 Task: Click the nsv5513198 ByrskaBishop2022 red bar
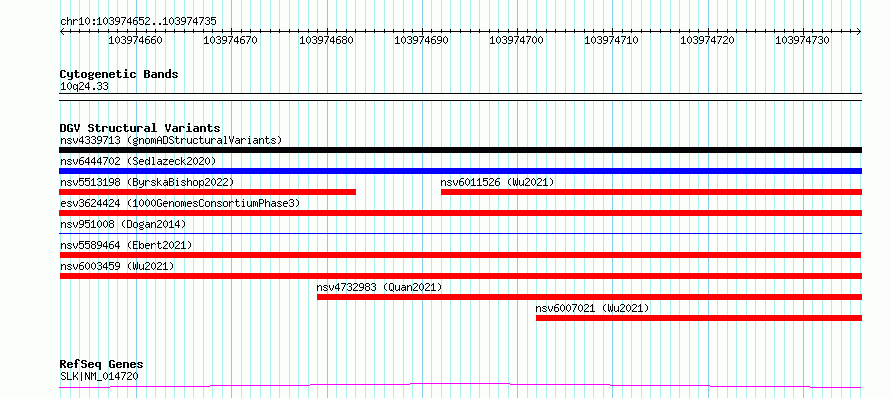click(208, 192)
